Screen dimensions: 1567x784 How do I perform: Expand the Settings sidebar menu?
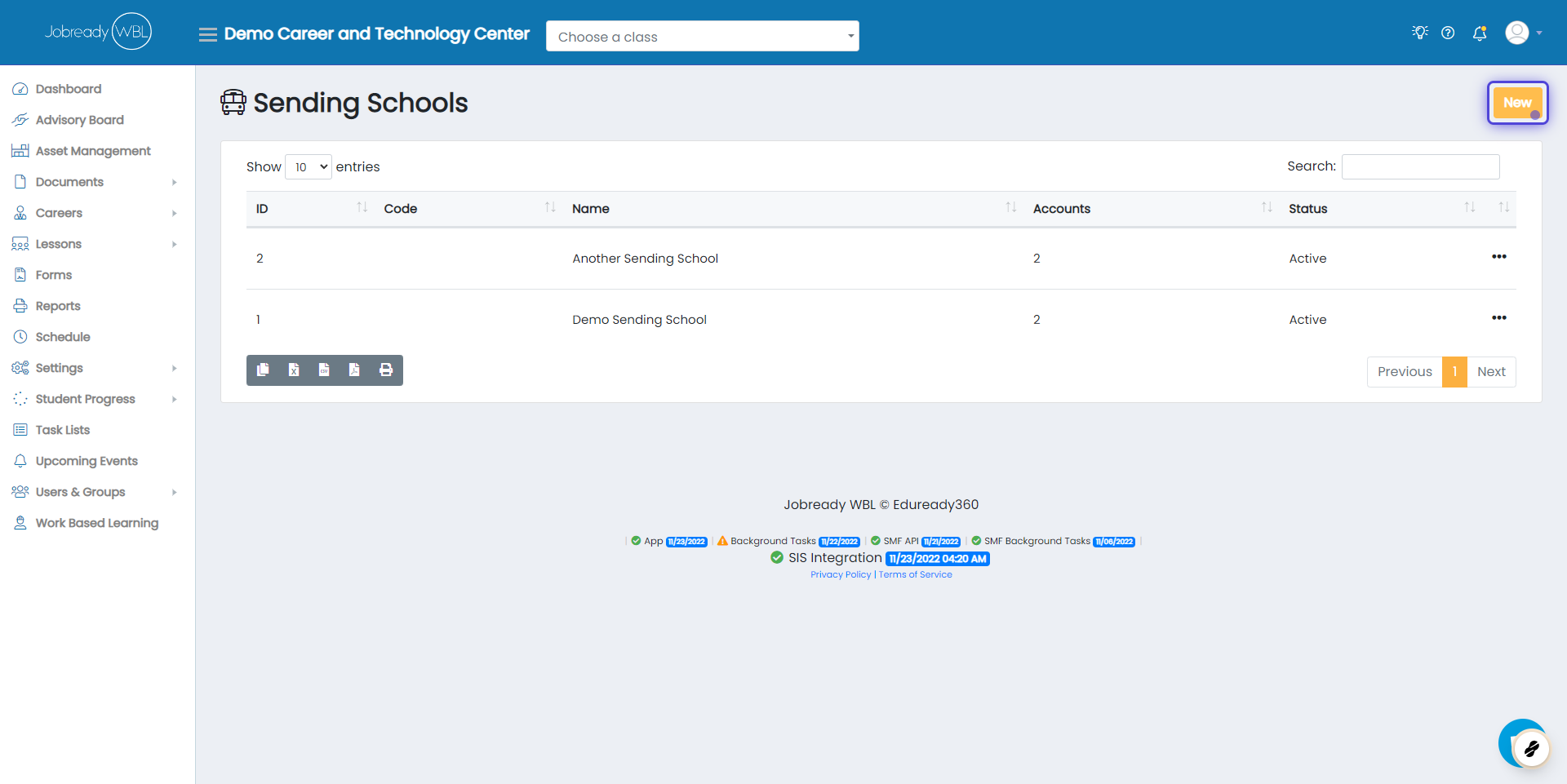click(x=95, y=368)
